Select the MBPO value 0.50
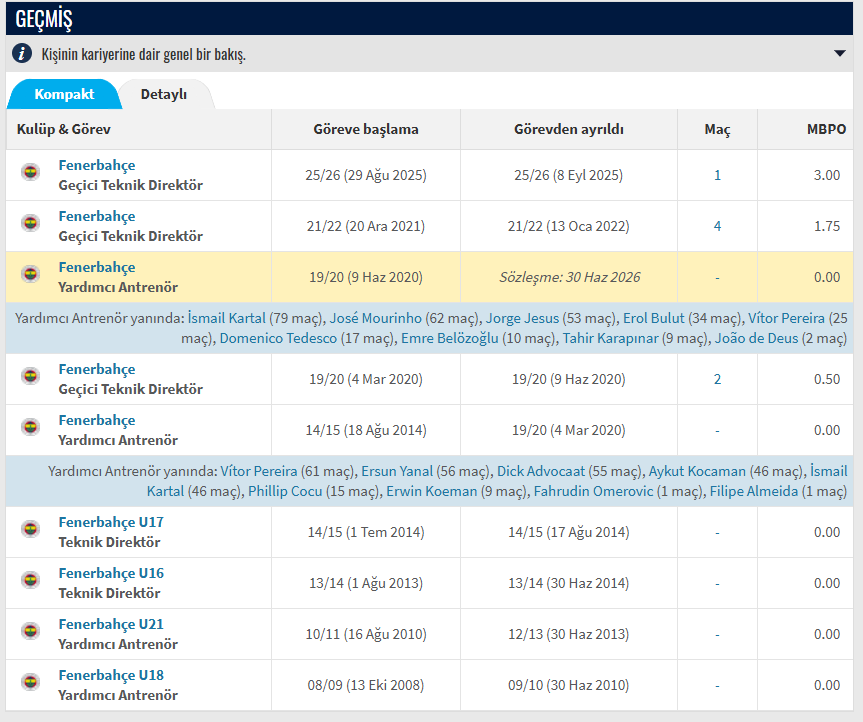Viewport: 863px width, 722px height. 827,379
